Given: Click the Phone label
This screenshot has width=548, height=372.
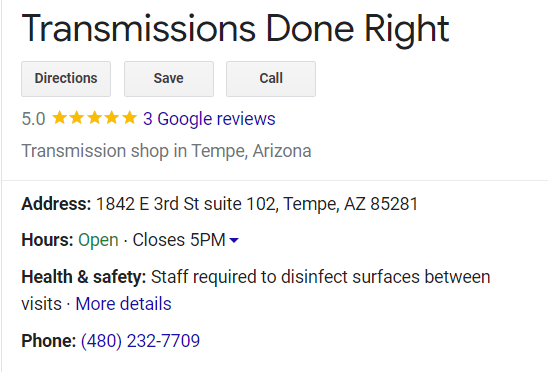Looking at the screenshot, I should click(49, 341).
